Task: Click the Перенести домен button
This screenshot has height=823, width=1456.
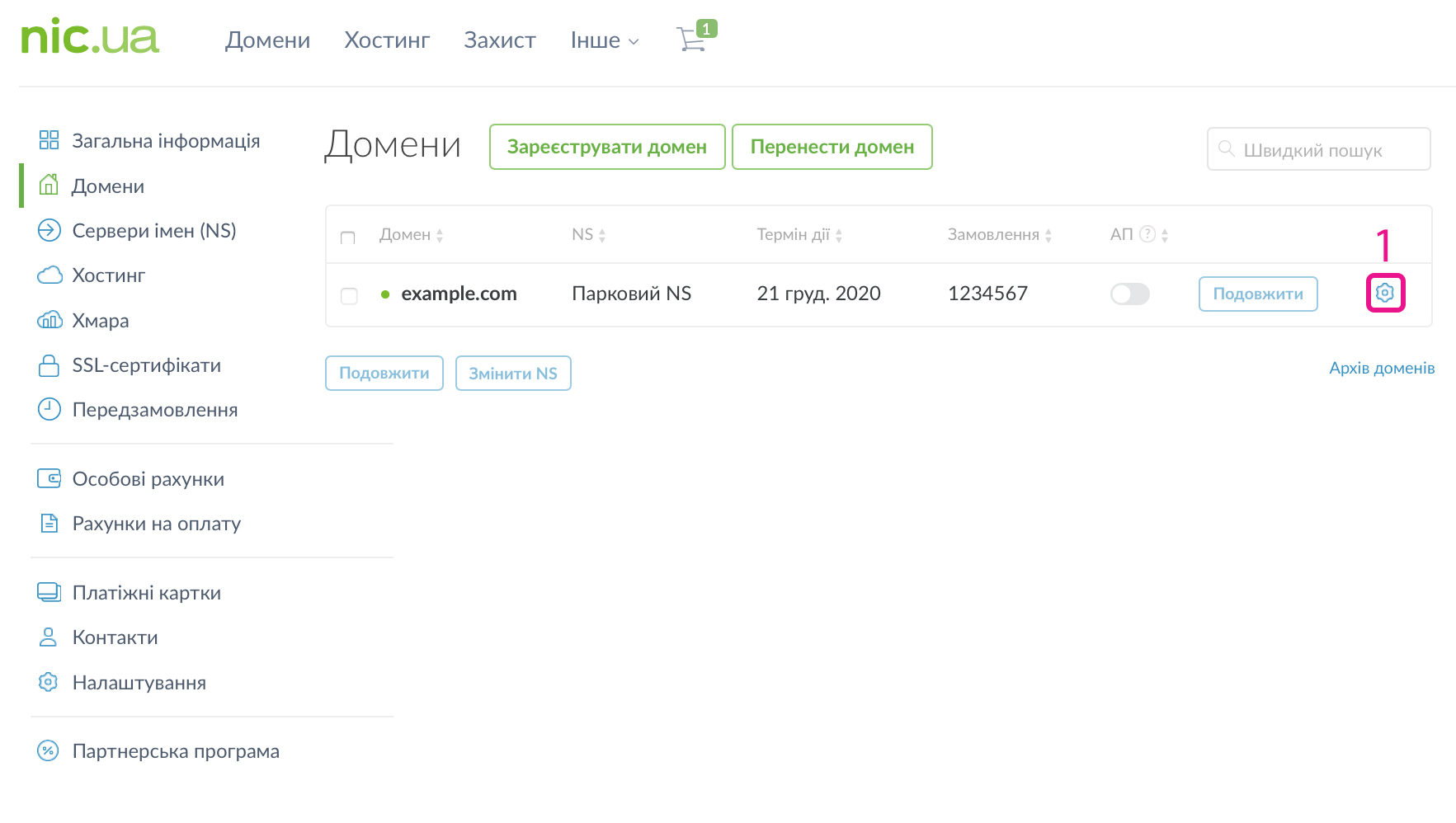Action: [832, 147]
